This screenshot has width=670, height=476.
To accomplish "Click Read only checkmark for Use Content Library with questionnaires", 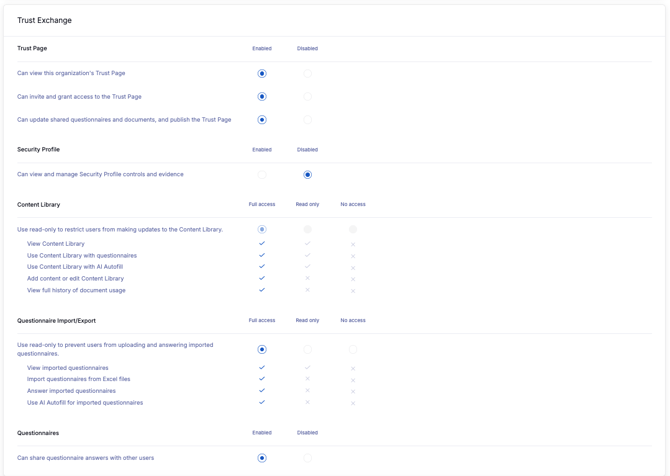I will (x=307, y=255).
